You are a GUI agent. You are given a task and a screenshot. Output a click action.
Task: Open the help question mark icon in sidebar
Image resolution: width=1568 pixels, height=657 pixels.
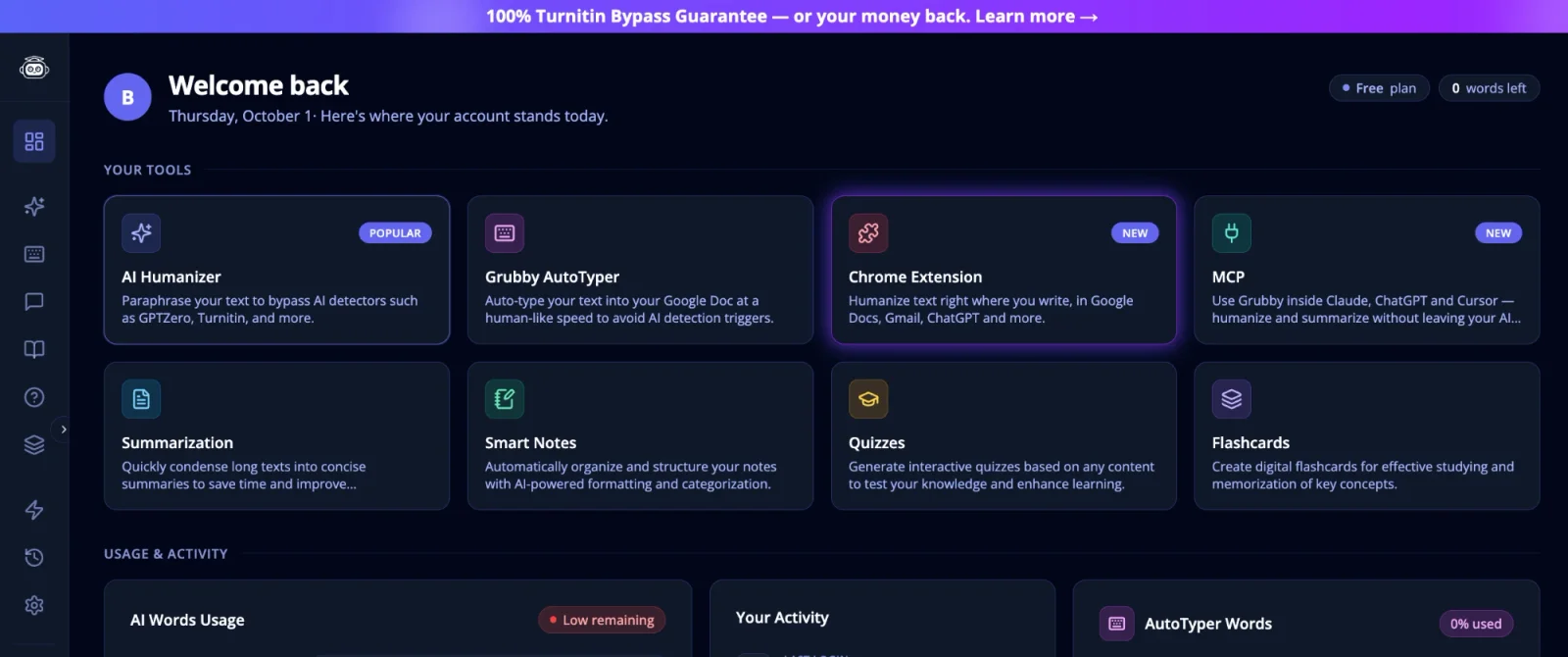point(34,397)
